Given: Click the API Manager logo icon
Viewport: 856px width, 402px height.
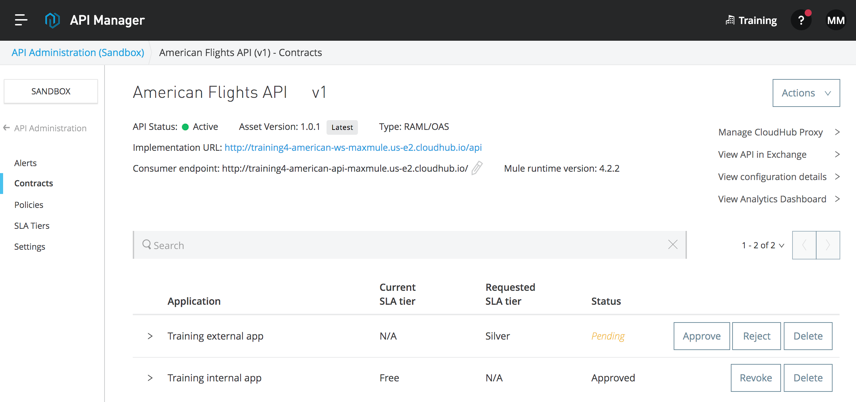Looking at the screenshot, I should 52,20.
